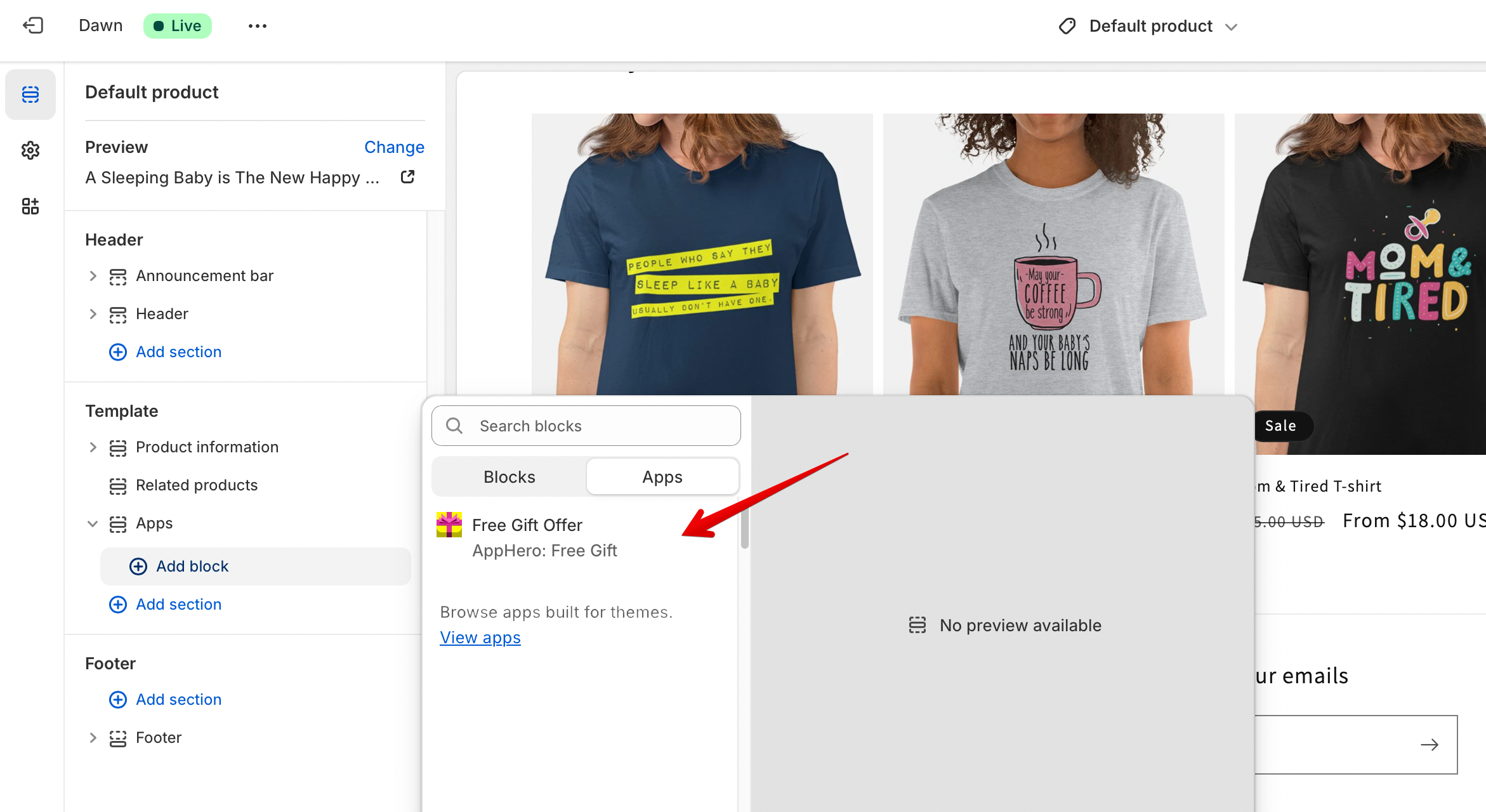The image size is (1486, 812).
Task: Open the Default product template dropdown
Action: tap(1150, 26)
